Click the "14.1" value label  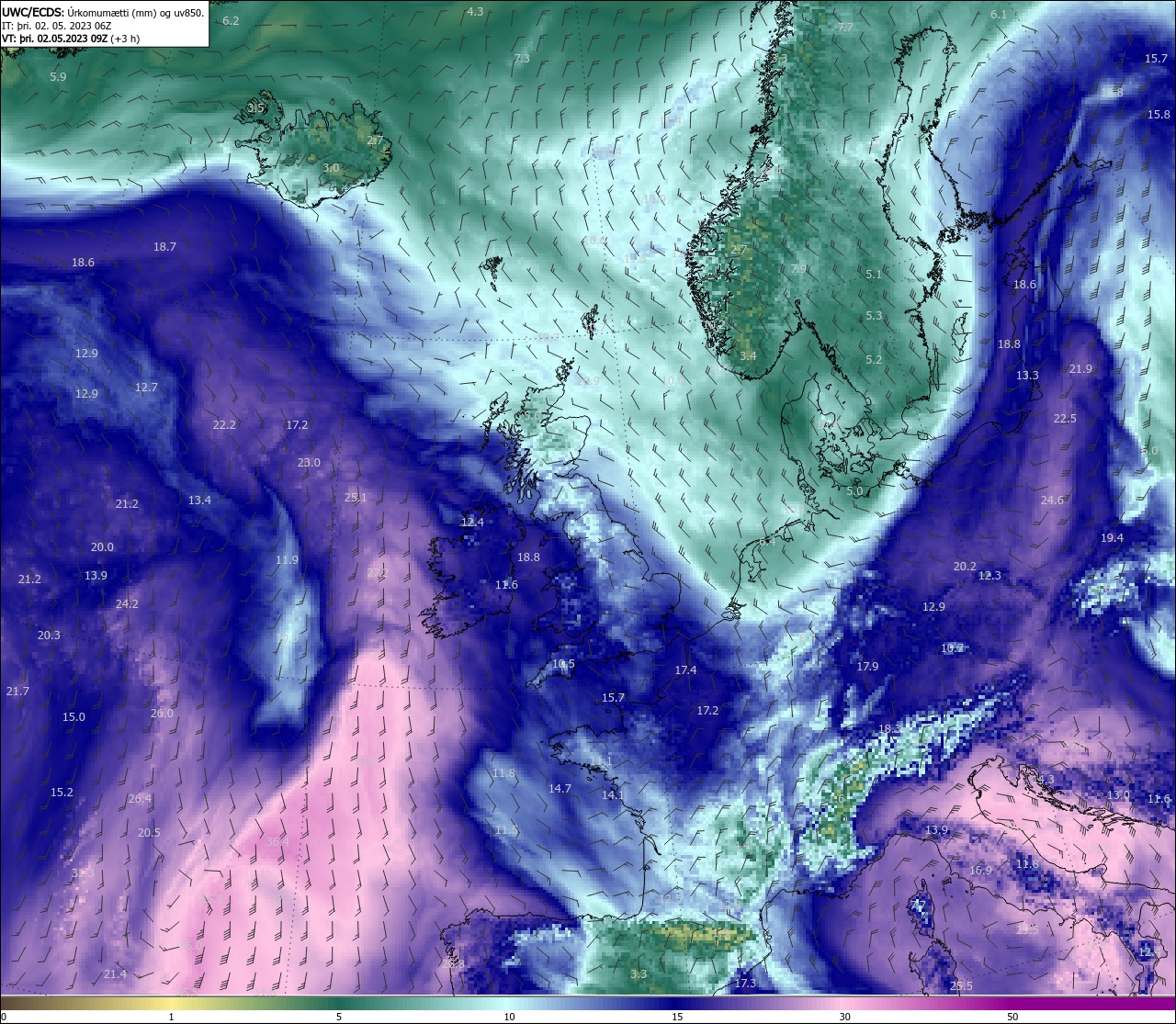coord(613,795)
